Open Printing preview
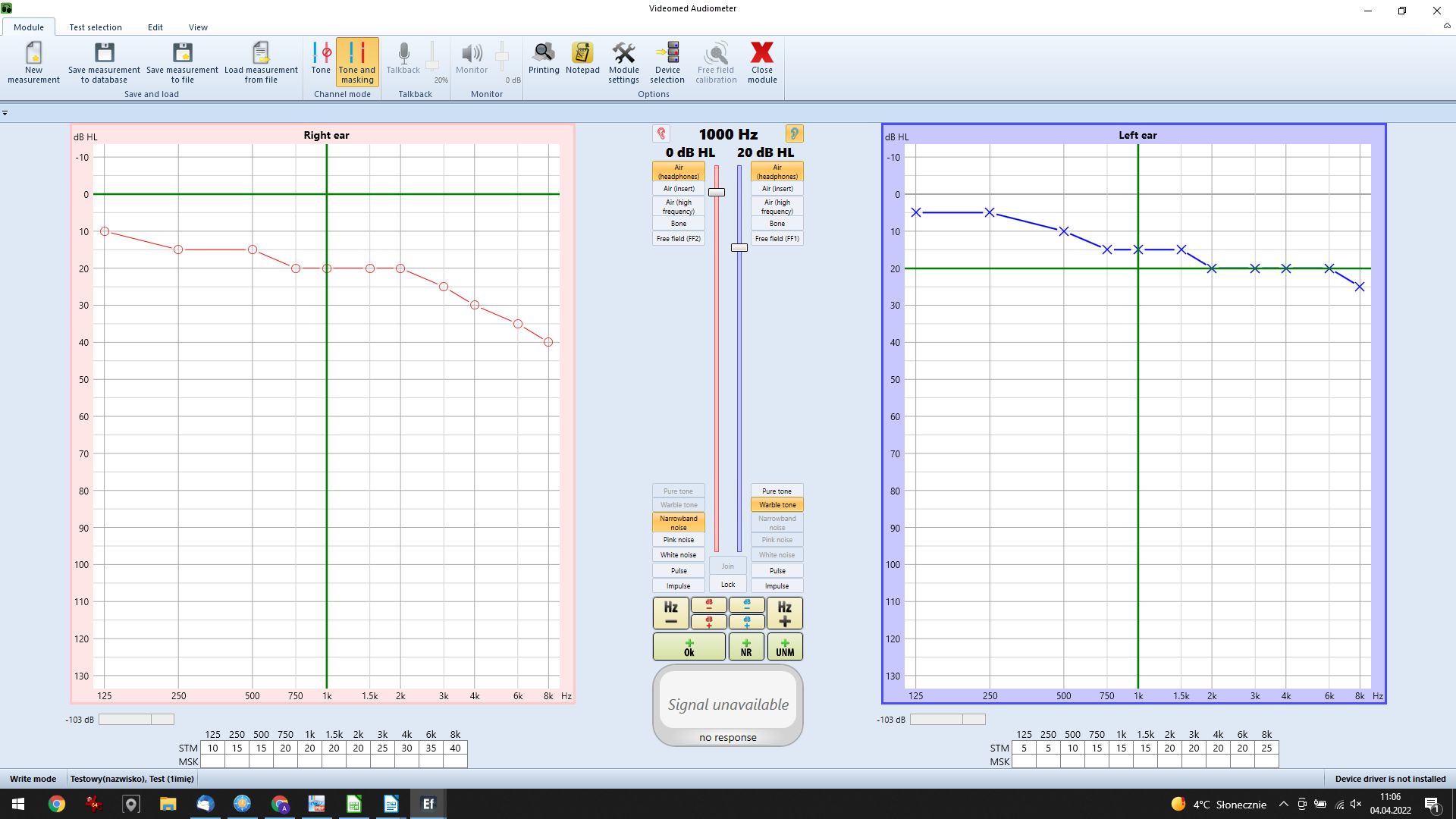The height and width of the screenshot is (819, 1456). (544, 59)
